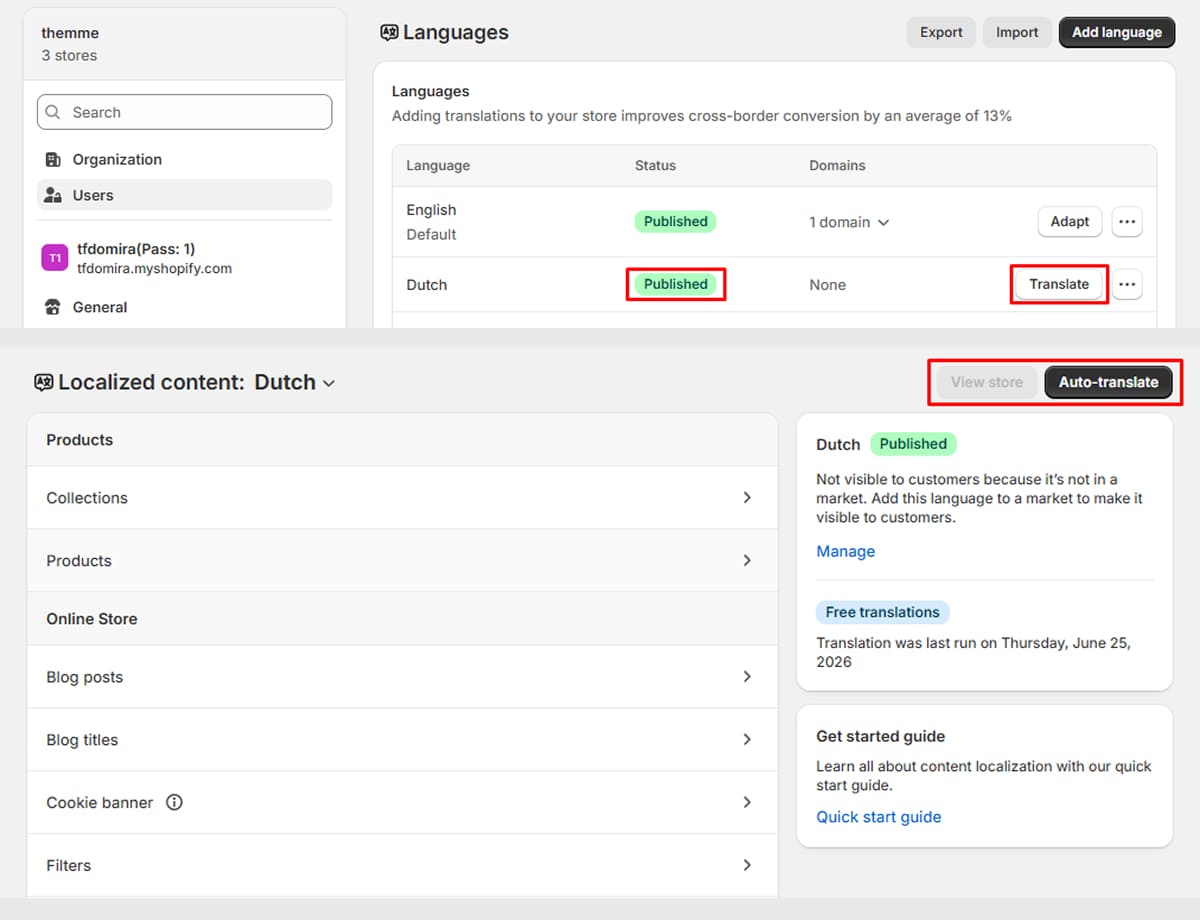Click Add language button
This screenshot has width=1200, height=920.
click(1117, 32)
